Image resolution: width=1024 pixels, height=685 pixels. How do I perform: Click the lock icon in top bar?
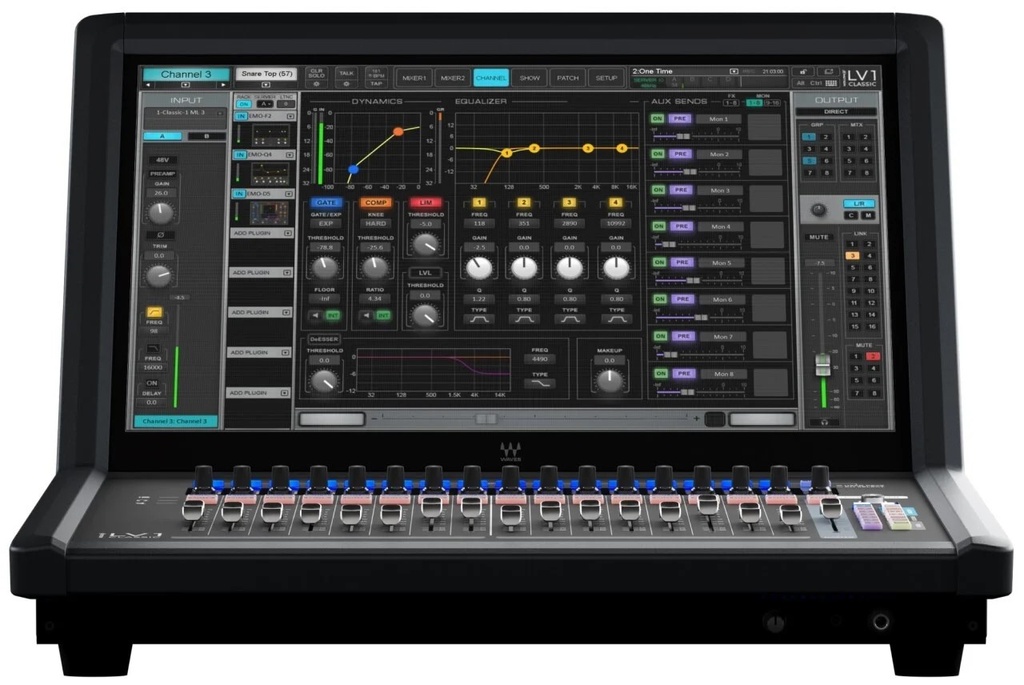click(x=802, y=72)
